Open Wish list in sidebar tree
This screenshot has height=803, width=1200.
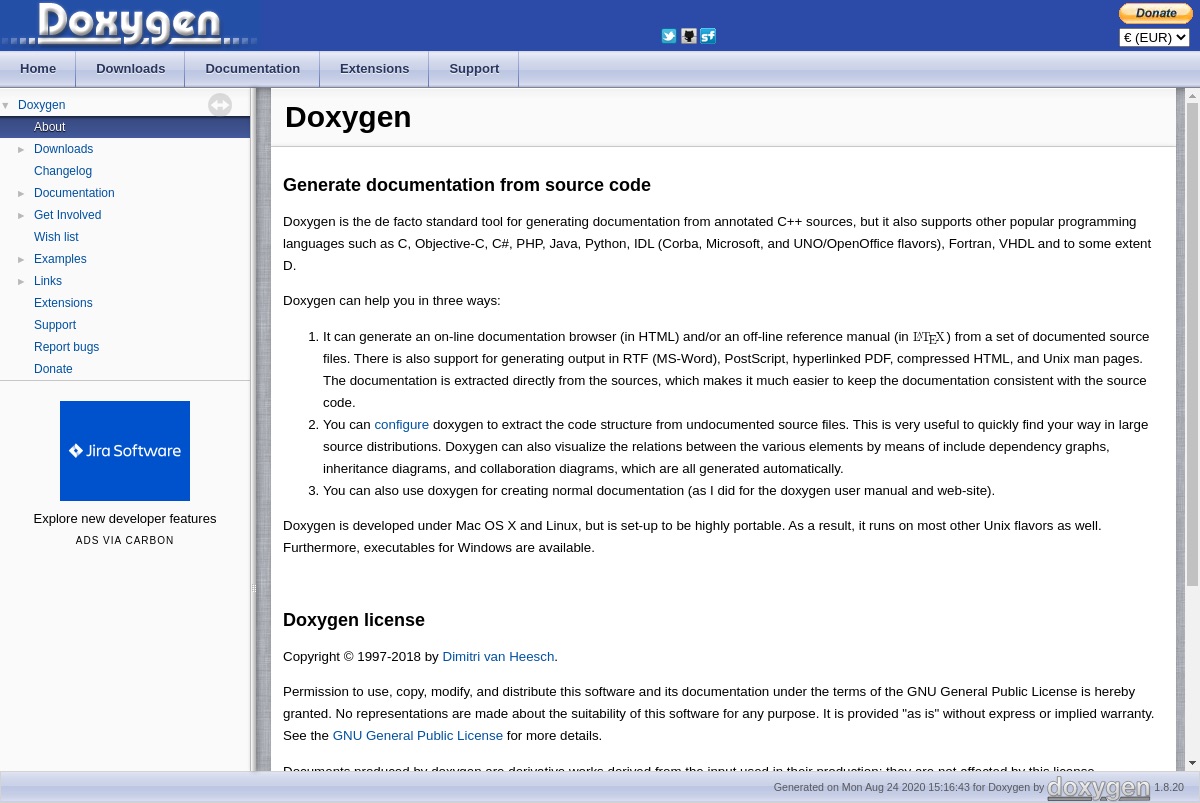click(x=56, y=237)
